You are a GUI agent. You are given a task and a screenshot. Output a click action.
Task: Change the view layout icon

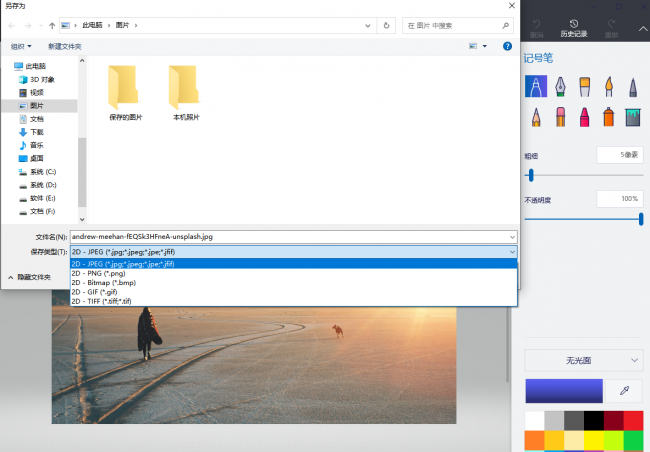473,46
